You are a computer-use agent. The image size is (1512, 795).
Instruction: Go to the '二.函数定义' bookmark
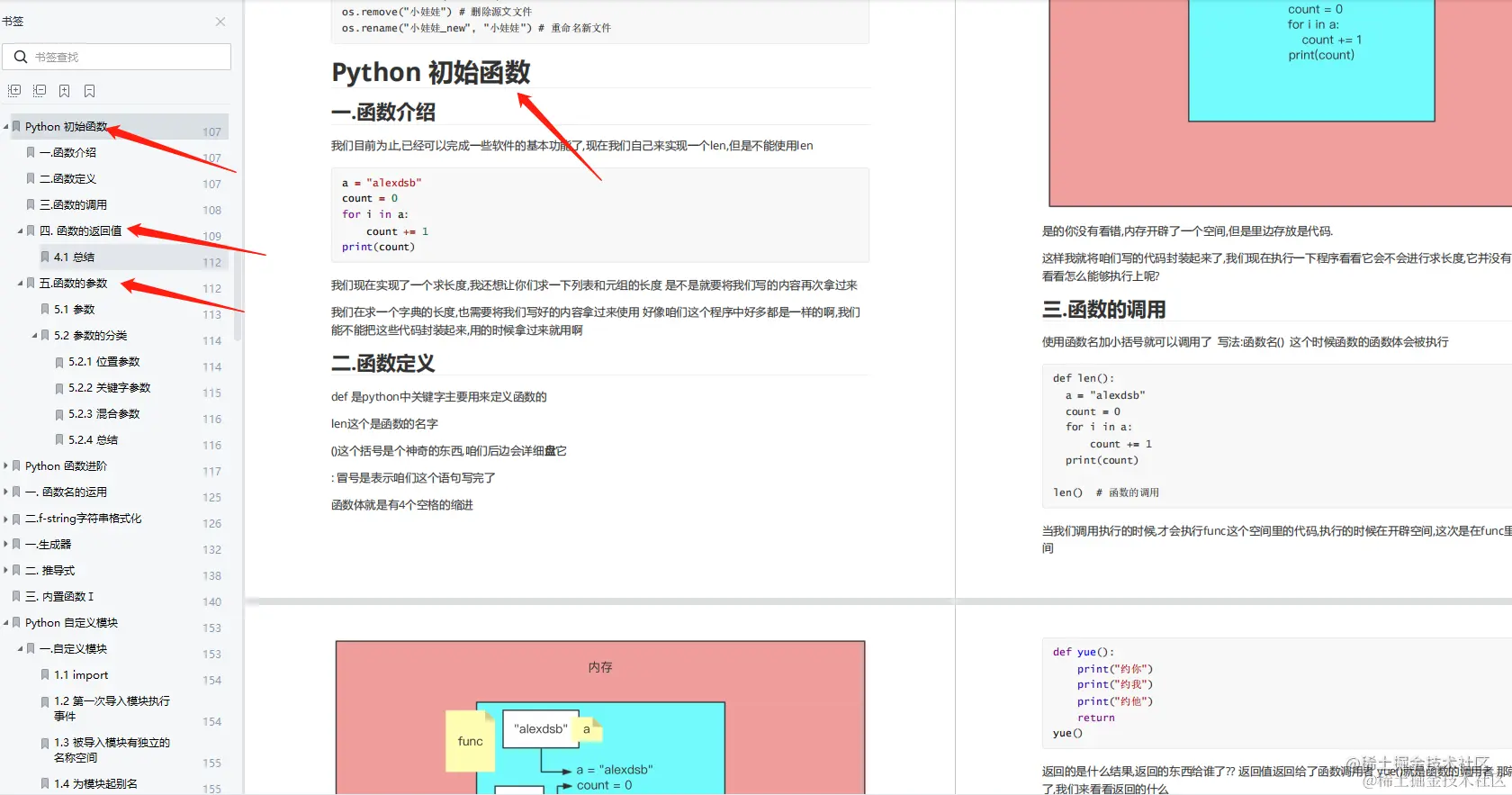(x=67, y=179)
